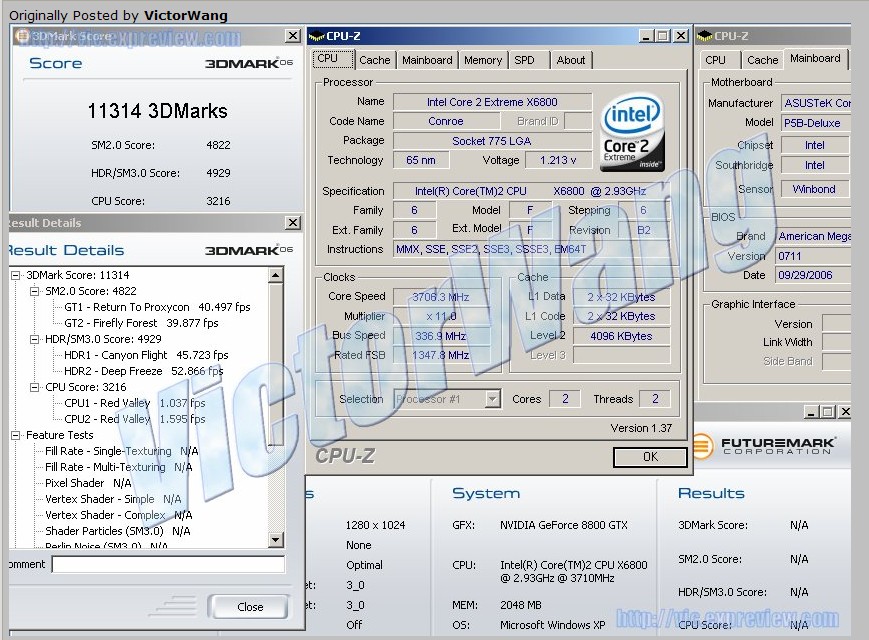The width and height of the screenshot is (869, 640).
Task: Click the motherboard Model value P5B-Deluxe
Action: (815, 123)
